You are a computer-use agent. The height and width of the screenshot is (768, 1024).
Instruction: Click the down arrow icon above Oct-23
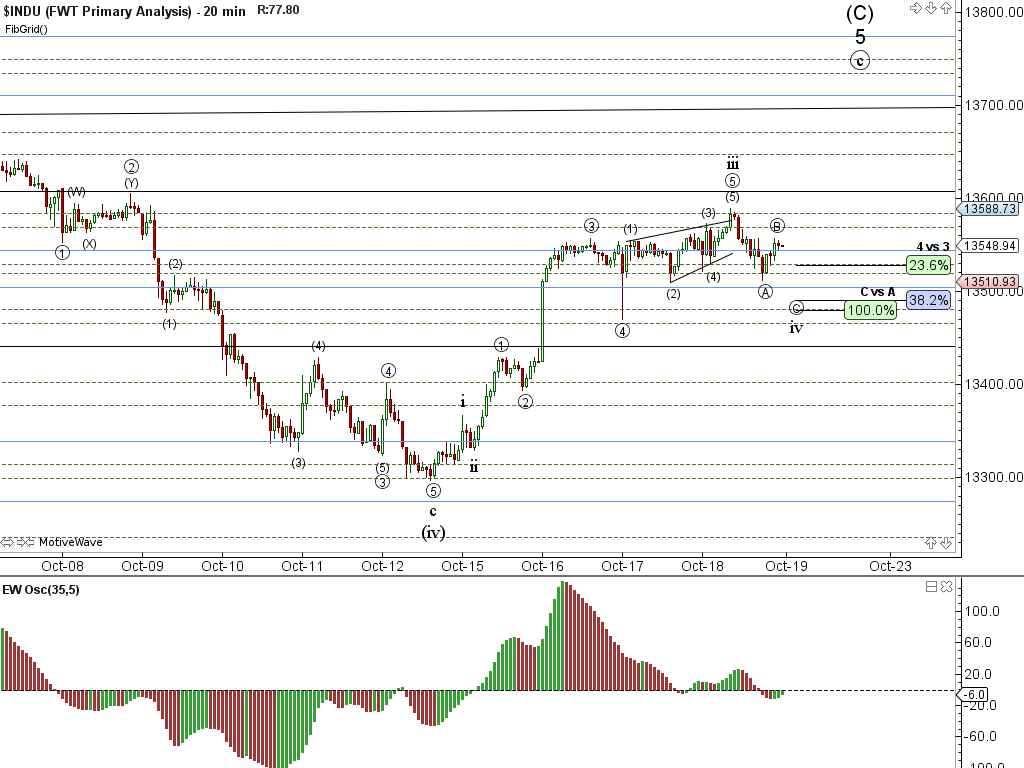(946, 542)
